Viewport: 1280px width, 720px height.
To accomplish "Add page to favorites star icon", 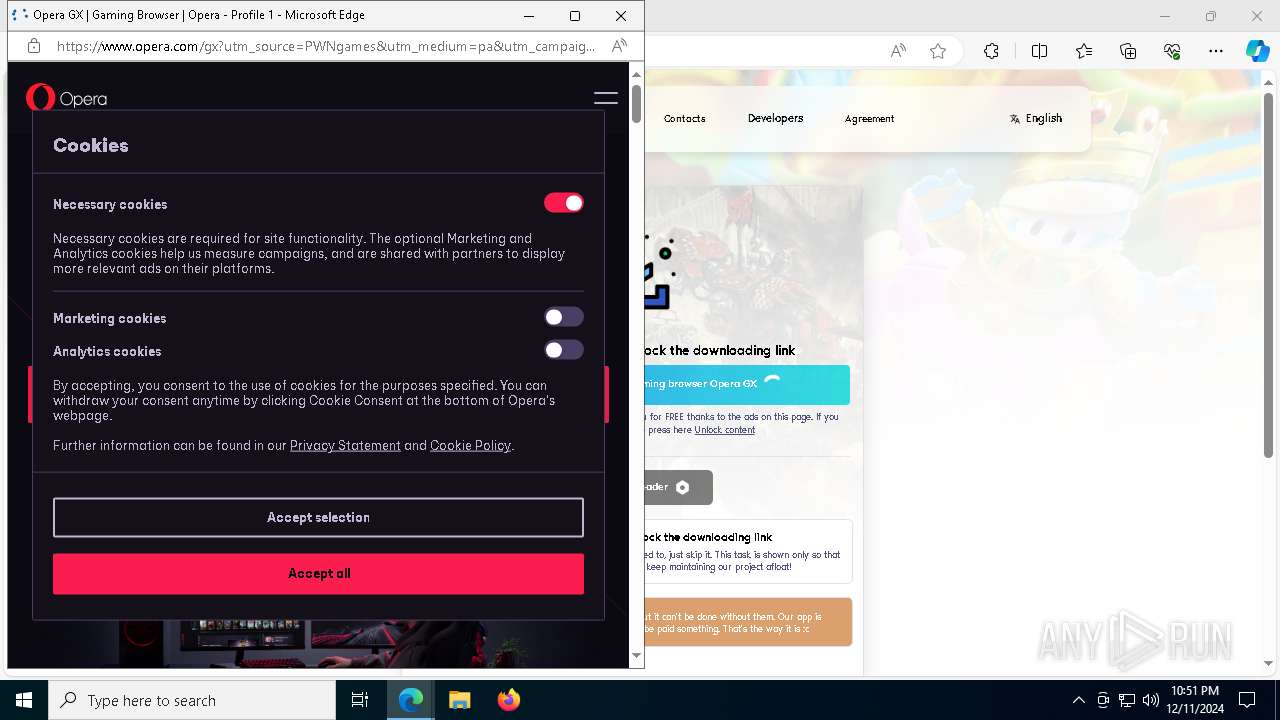I will click(938, 51).
